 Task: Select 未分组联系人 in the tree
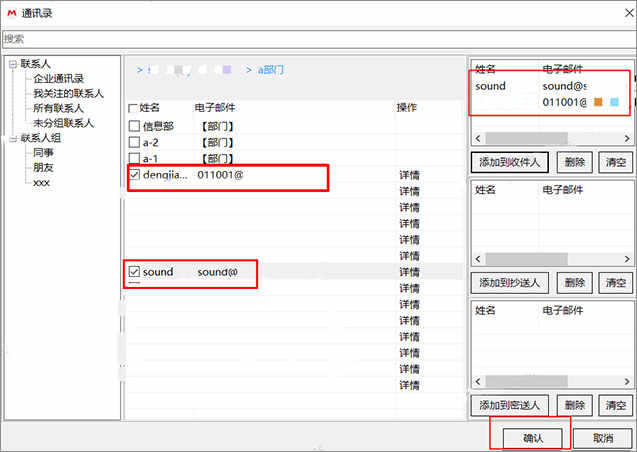[63, 123]
